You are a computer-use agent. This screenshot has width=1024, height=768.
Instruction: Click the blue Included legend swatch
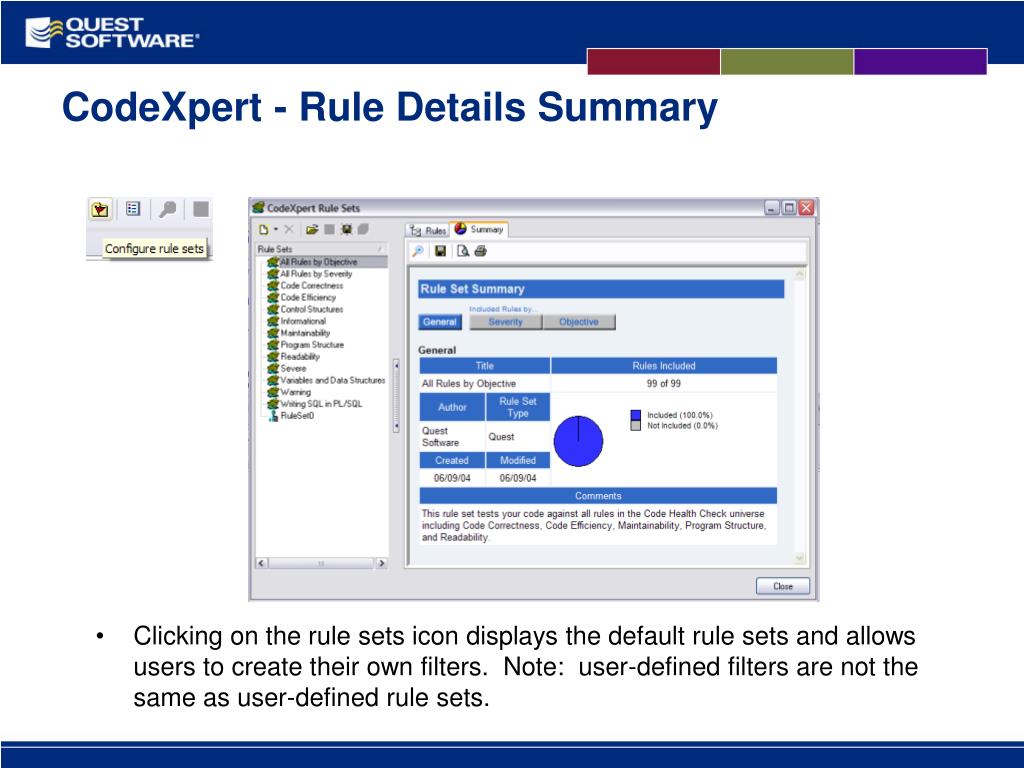click(635, 415)
